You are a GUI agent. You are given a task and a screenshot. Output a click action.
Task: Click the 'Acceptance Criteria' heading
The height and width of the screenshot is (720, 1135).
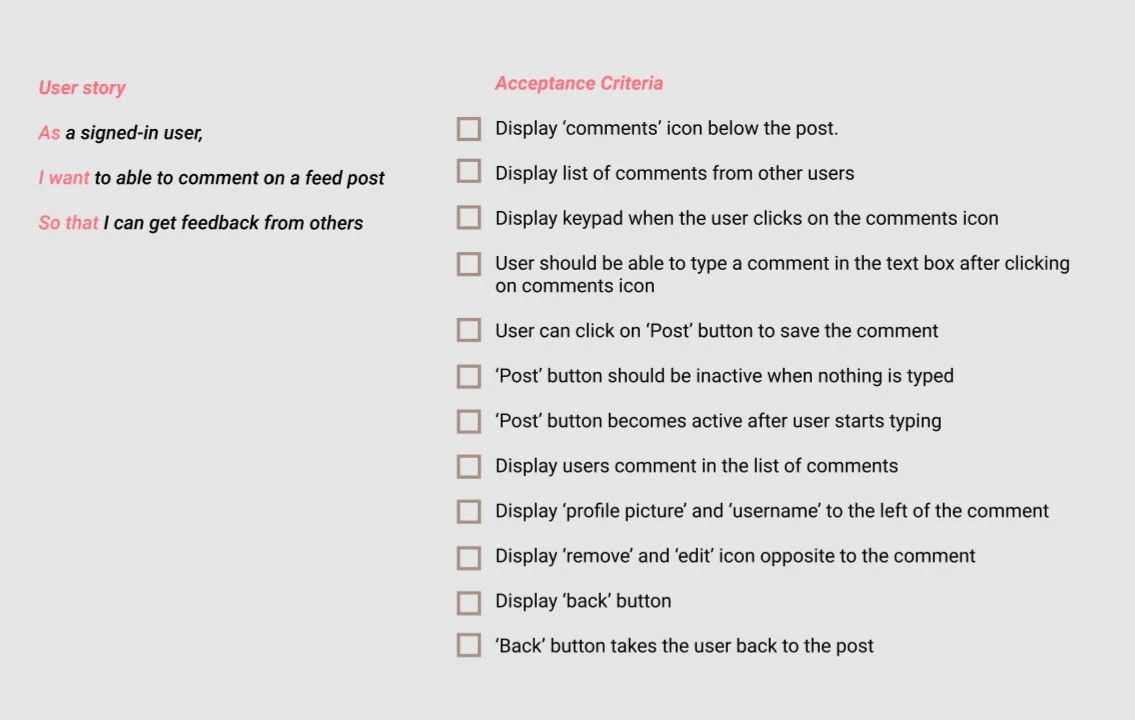tap(578, 83)
